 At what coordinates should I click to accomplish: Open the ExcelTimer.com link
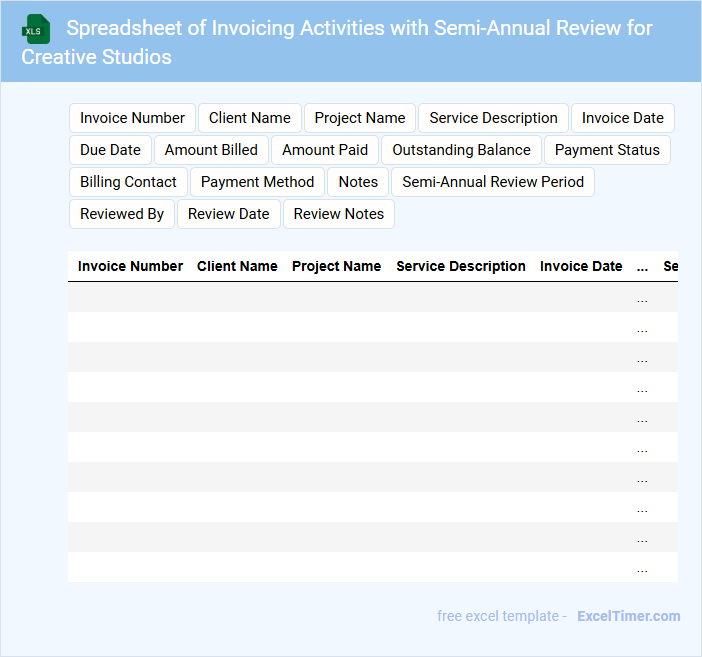629,616
